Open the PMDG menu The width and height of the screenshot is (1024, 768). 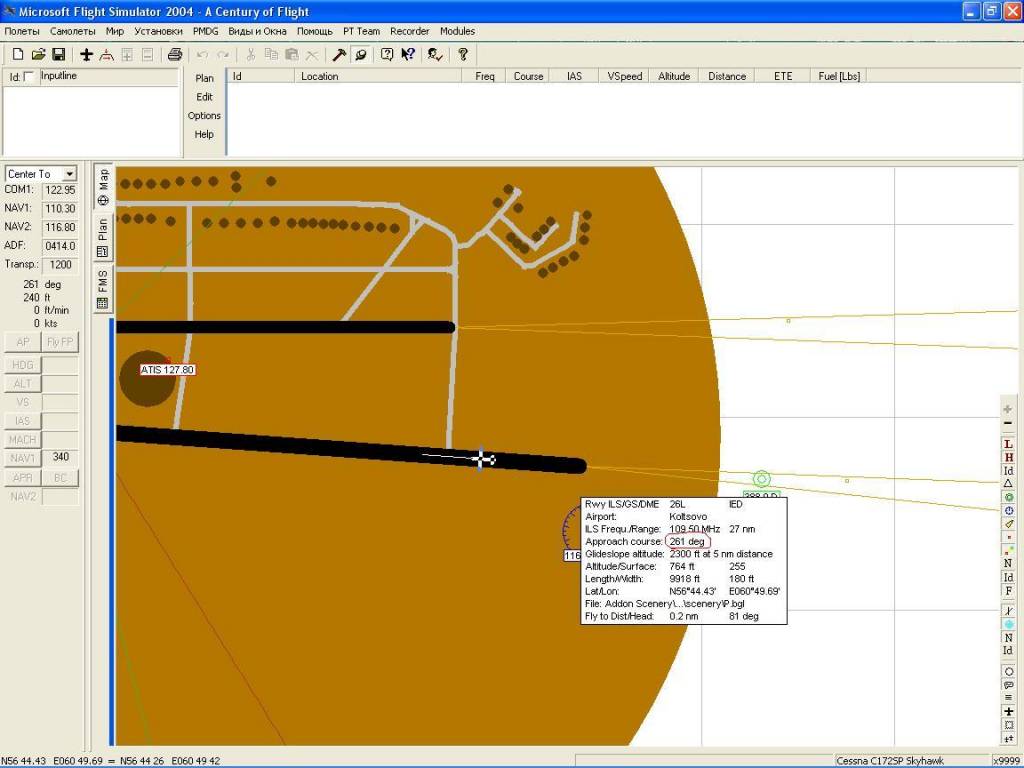[x=205, y=31]
